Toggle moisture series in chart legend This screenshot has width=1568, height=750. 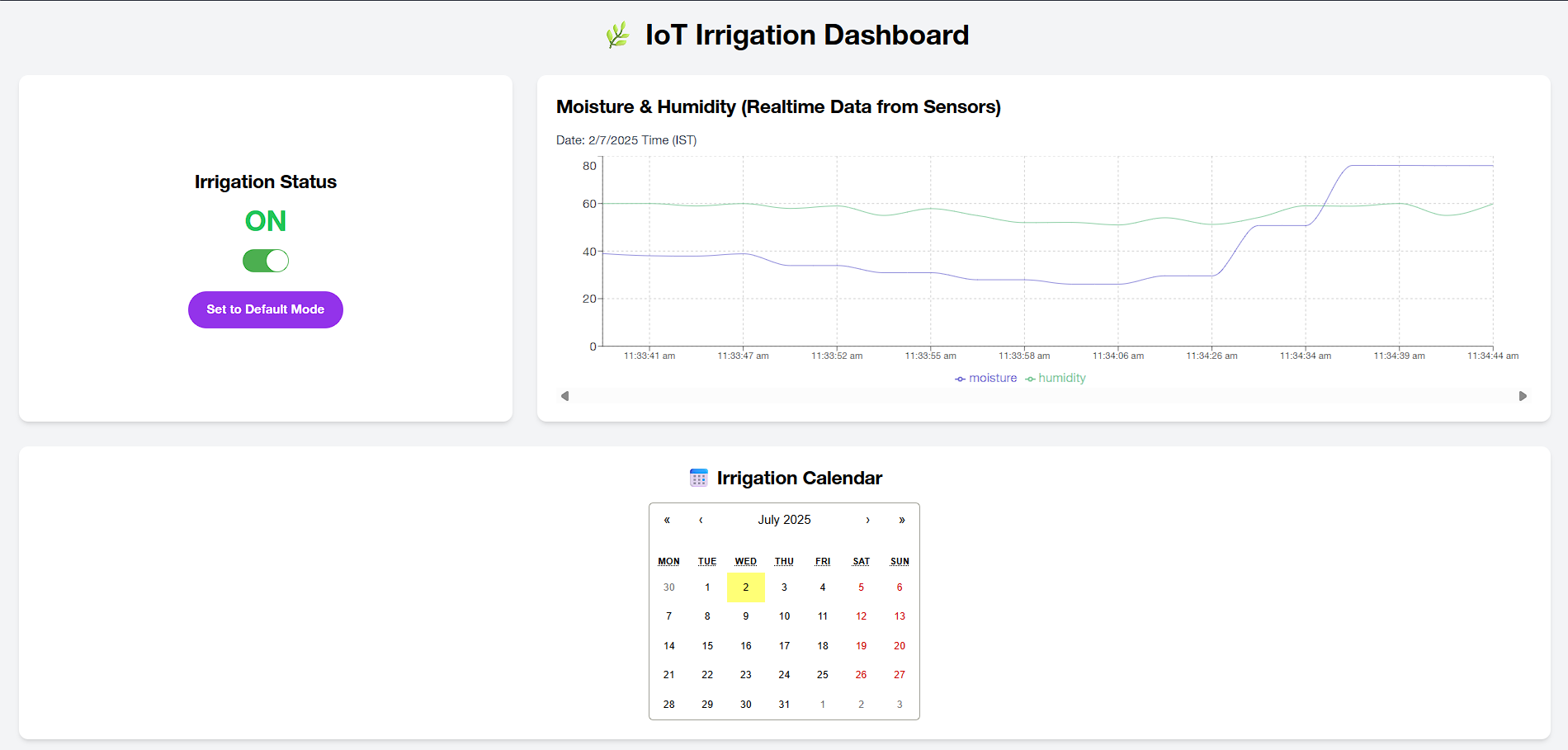tap(986, 378)
